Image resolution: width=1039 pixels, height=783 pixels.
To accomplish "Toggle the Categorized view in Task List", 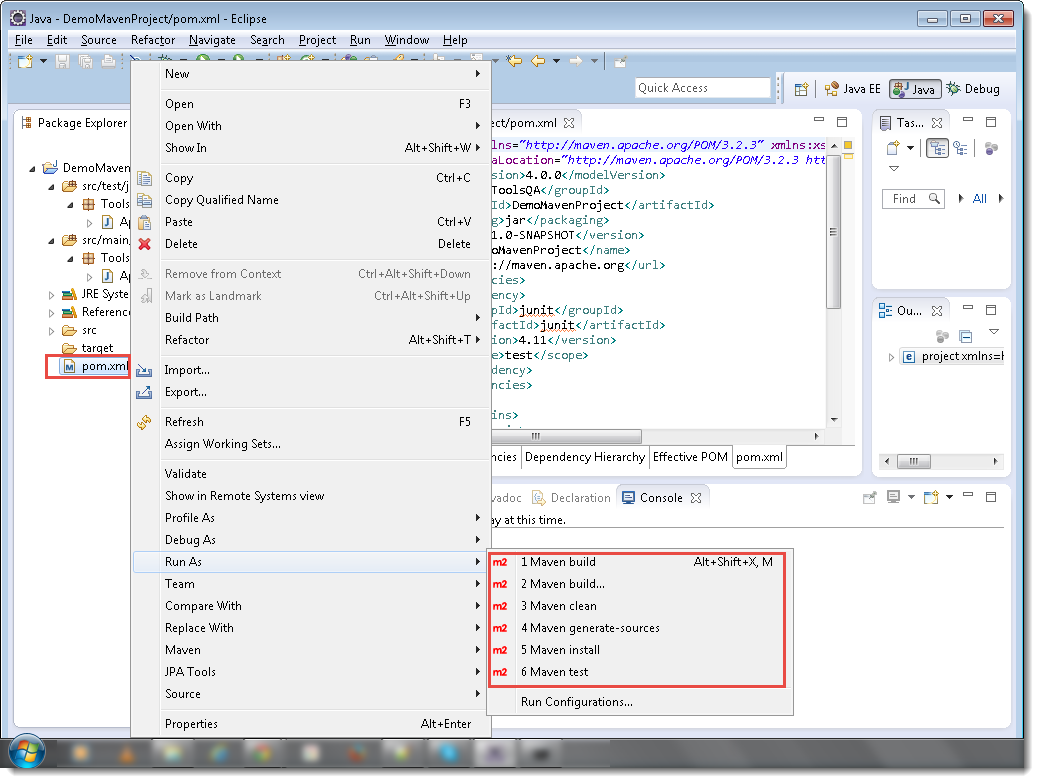I will tap(937, 148).
